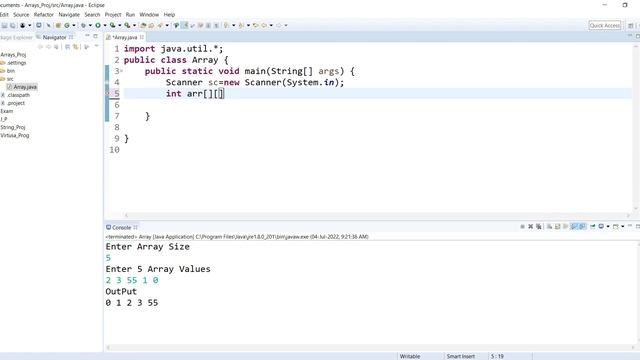Open the Source menu
Viewport: 640px width, 360px height.
(x=21, y=15)
